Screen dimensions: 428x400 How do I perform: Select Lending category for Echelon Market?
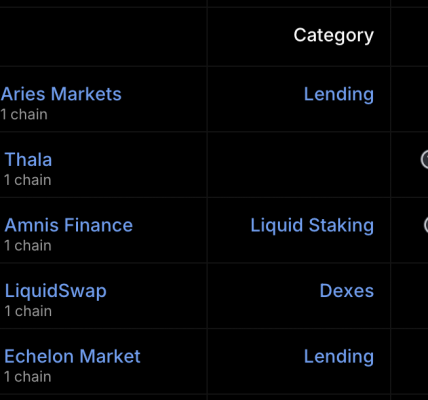point(339,357)
